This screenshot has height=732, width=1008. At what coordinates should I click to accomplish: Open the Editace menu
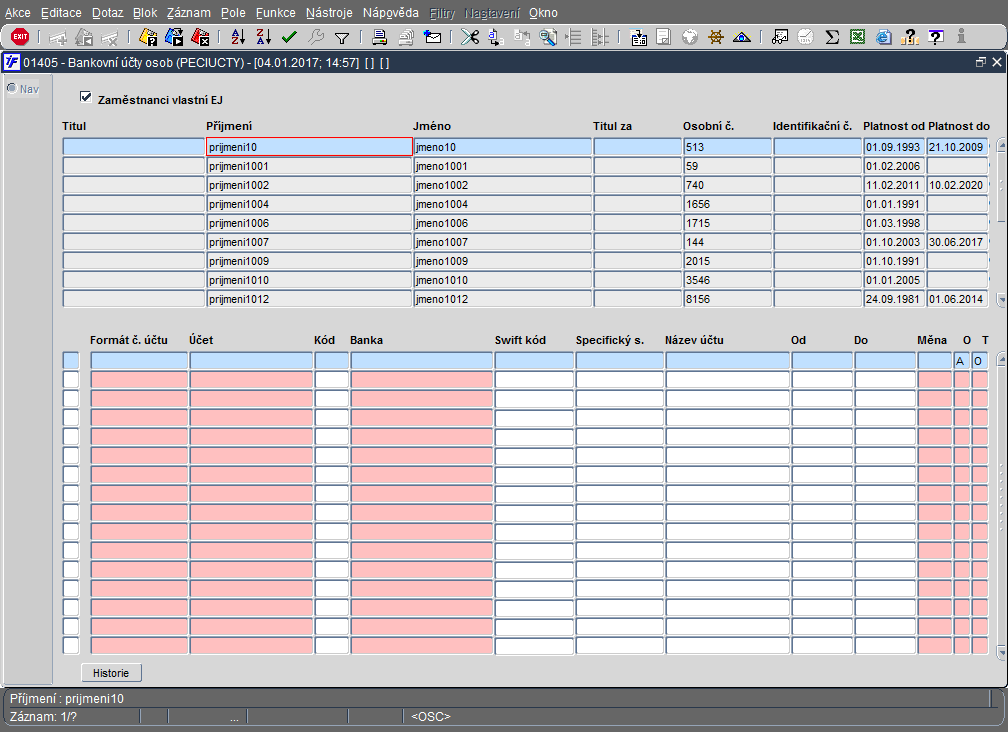[x=61, y=13]
